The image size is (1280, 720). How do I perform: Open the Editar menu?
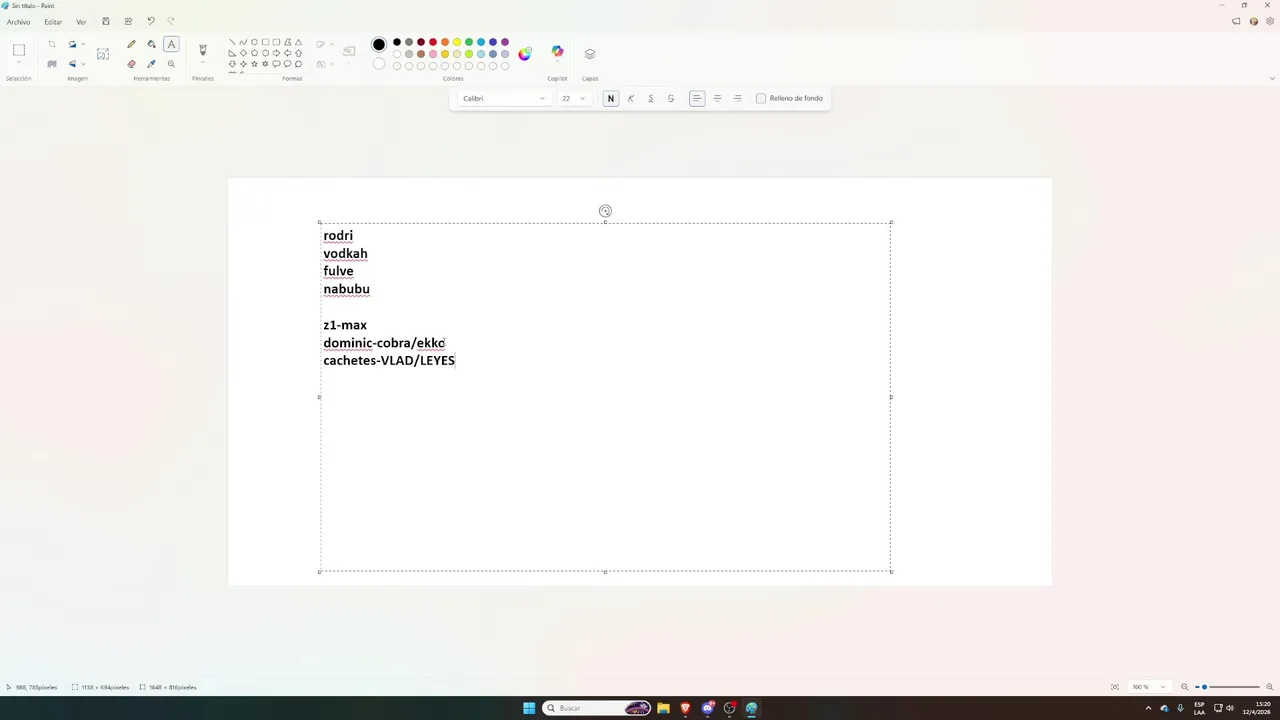tap(53, 22)
